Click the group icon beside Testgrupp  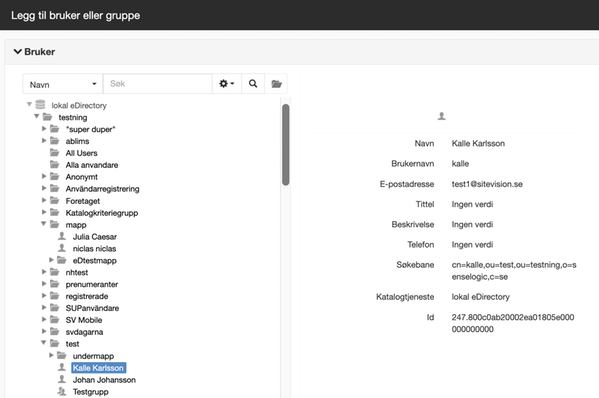pyautogui.click(x=62, y=391)
